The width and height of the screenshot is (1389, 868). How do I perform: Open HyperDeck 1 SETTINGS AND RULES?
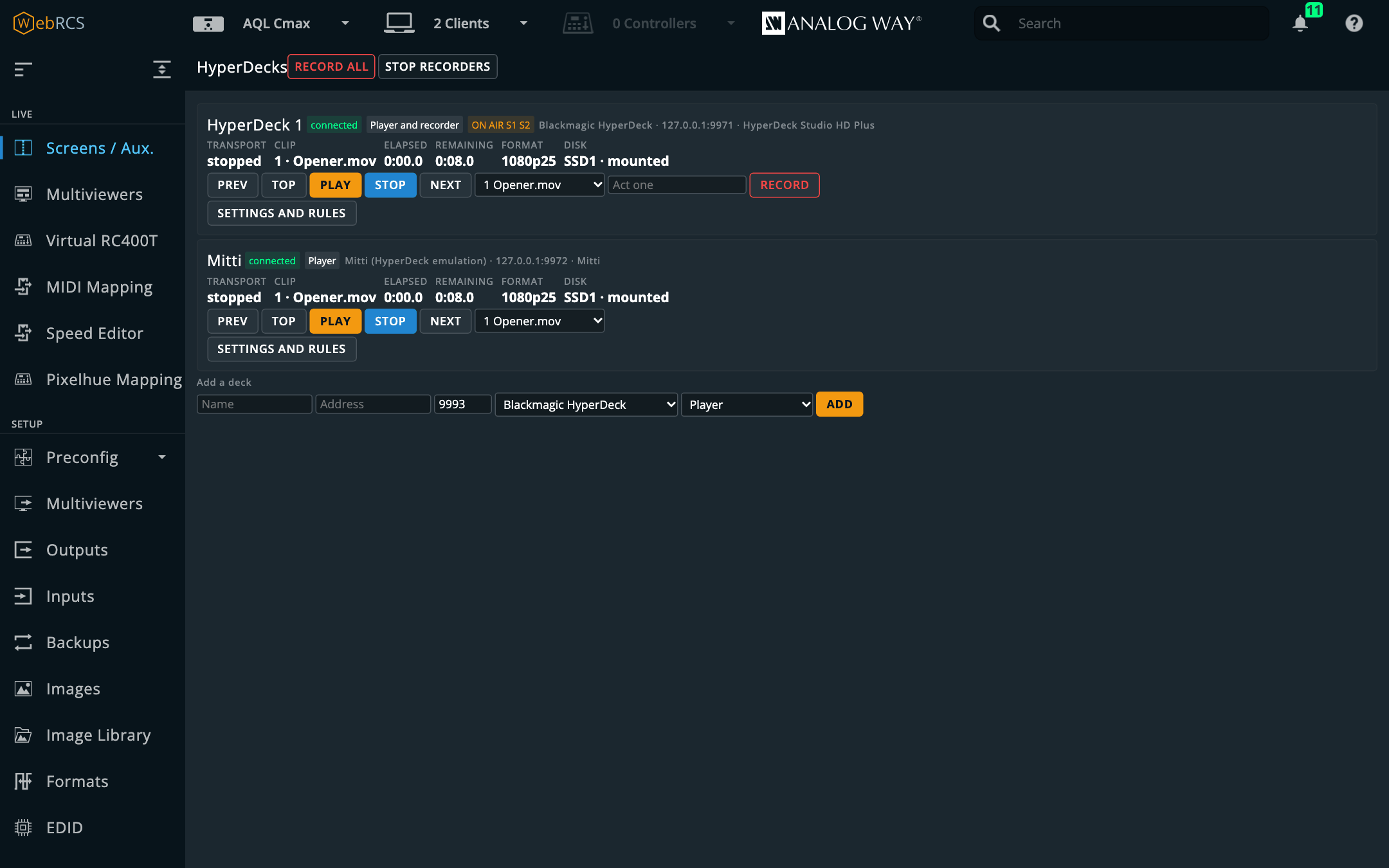tap(282, 213)
